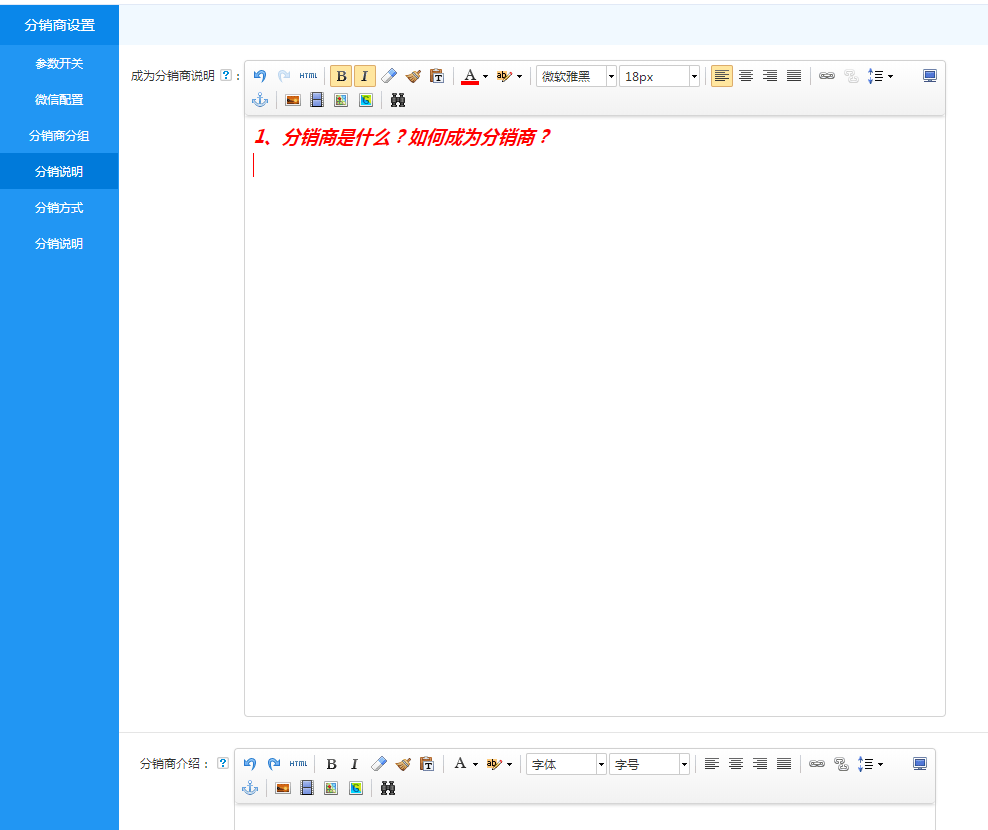988x830 pixels.
Task: Insert video using film icon in bottom editor
Action: coord(307,788)
